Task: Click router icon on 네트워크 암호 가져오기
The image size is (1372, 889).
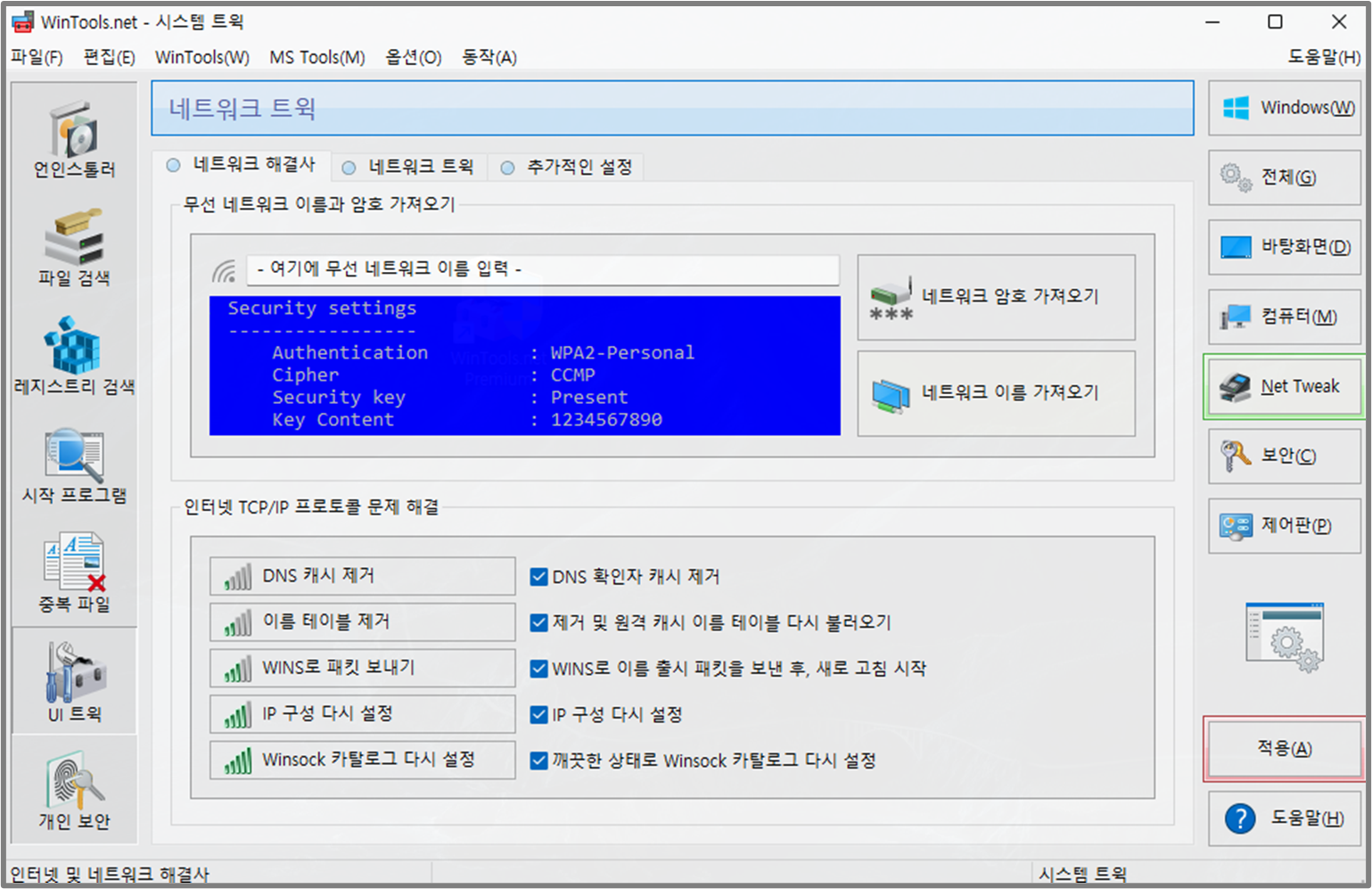Action: (x=891, y=297)
